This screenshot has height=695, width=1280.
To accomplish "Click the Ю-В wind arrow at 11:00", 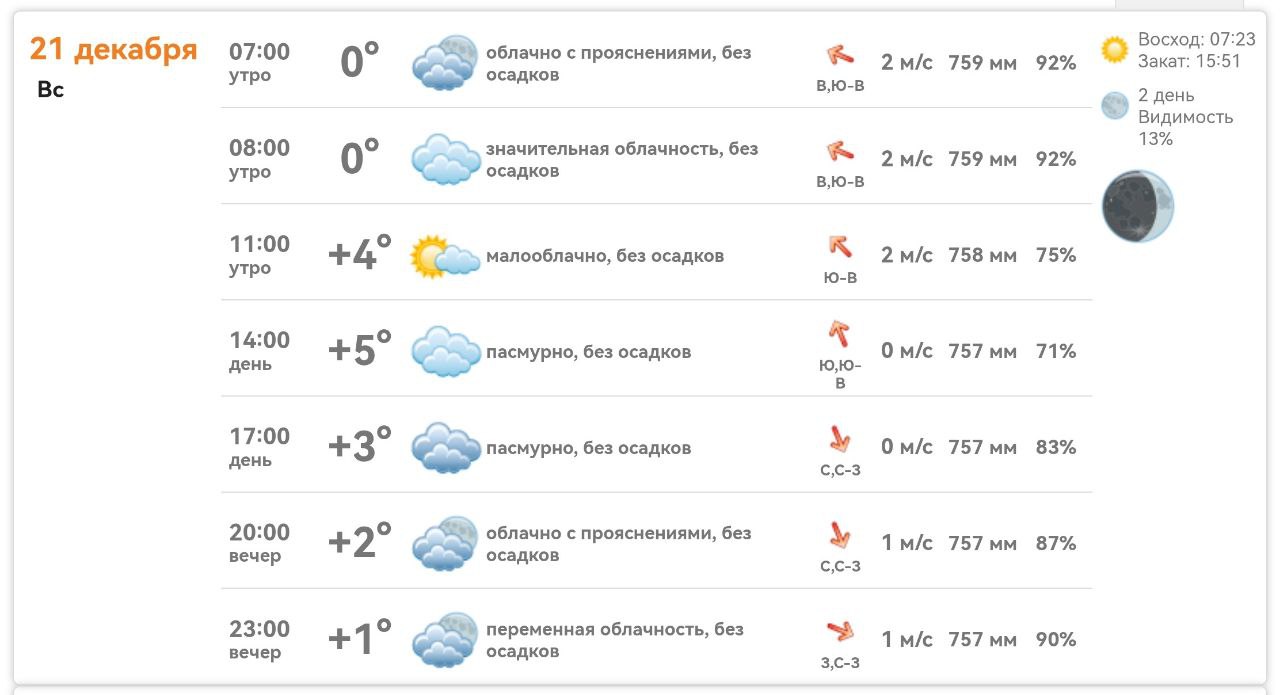I will tap(840, 246).
